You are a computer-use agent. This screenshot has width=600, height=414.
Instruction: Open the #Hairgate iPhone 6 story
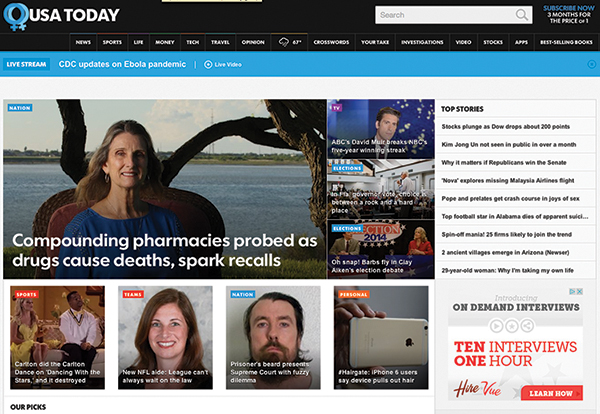click(381, 337)
